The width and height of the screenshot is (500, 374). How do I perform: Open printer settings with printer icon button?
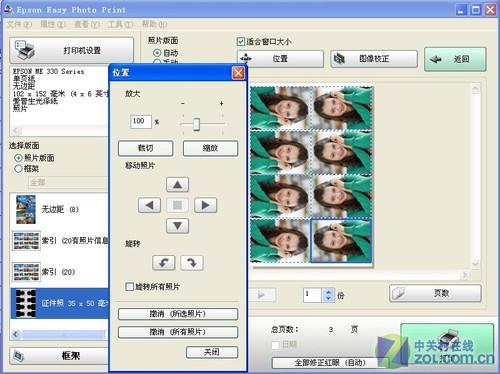72,50
